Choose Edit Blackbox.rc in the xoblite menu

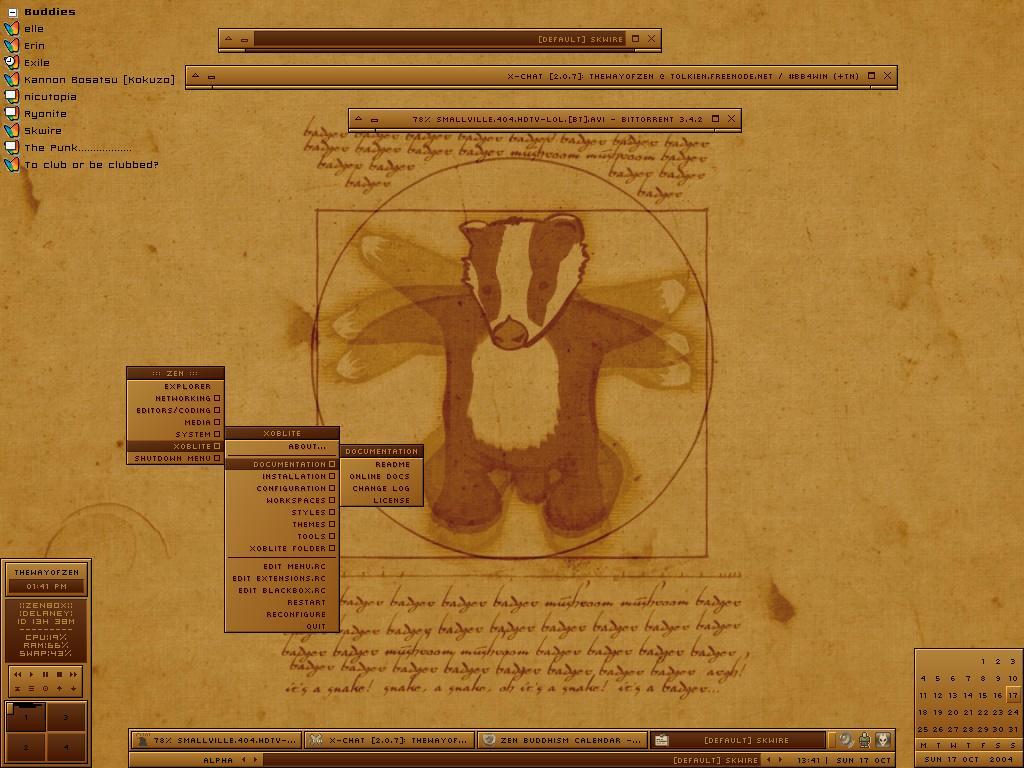[x=282, y=590]
